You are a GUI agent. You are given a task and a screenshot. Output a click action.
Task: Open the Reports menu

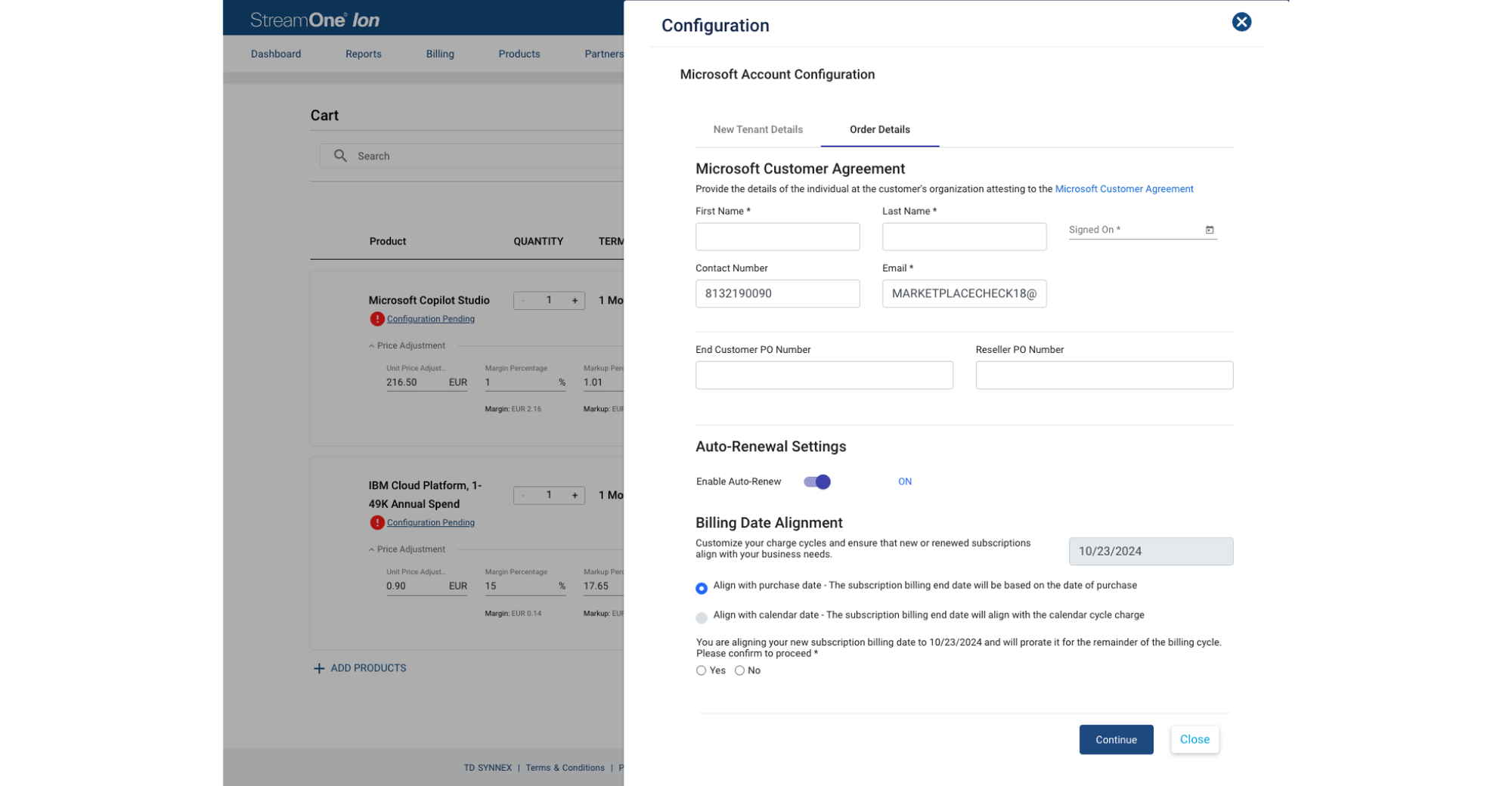[364, 54]
